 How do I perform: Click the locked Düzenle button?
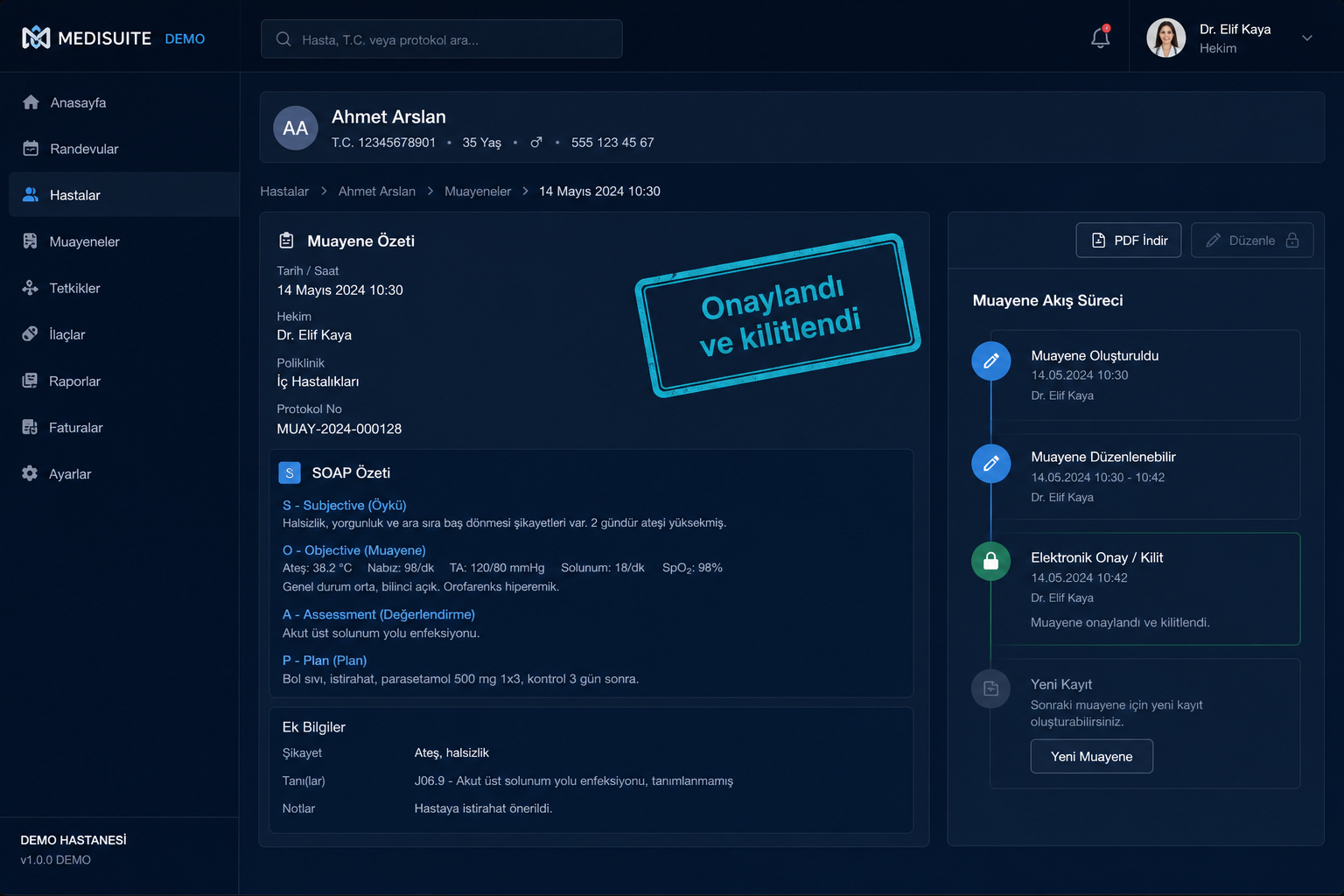(x=1252, y=241)
